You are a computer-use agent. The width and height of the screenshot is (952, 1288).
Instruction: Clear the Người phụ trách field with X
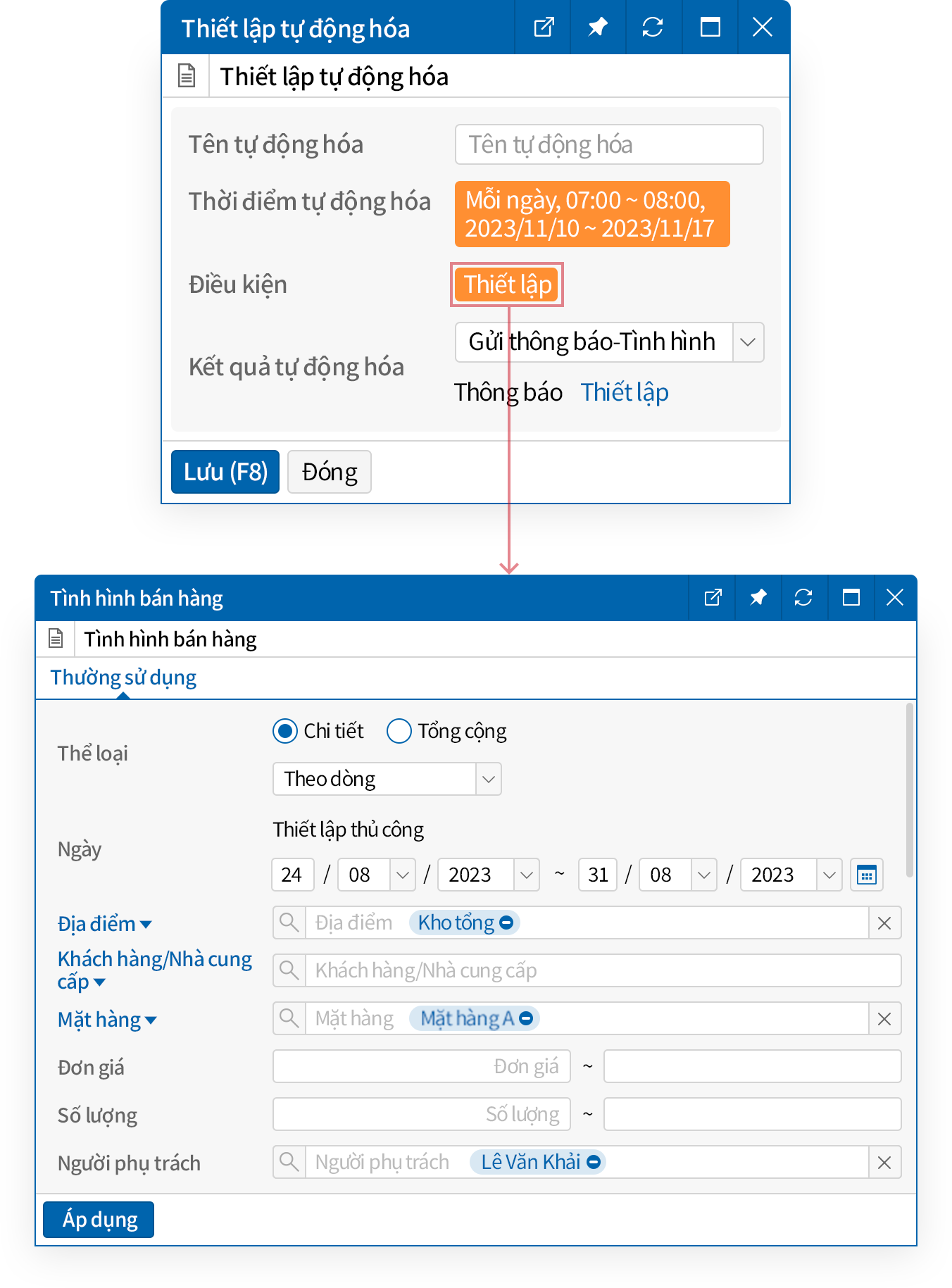884,1163
